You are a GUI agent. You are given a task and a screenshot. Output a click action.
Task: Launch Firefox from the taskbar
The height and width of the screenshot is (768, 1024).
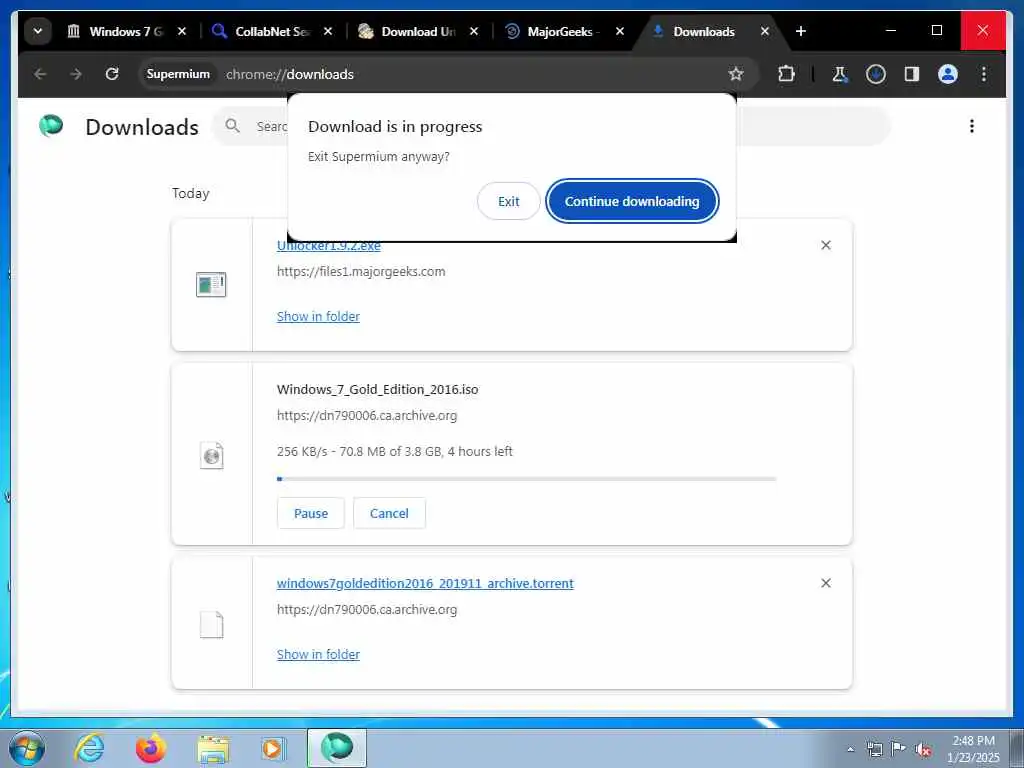point(151,748)
